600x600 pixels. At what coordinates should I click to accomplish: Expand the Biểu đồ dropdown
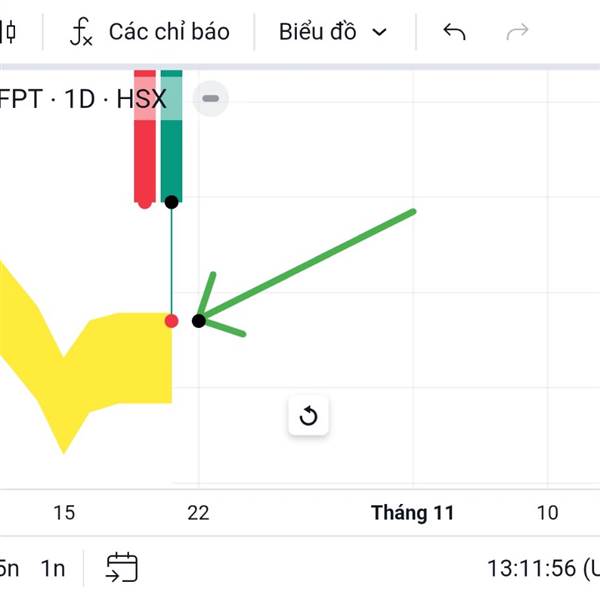(333, 32)
